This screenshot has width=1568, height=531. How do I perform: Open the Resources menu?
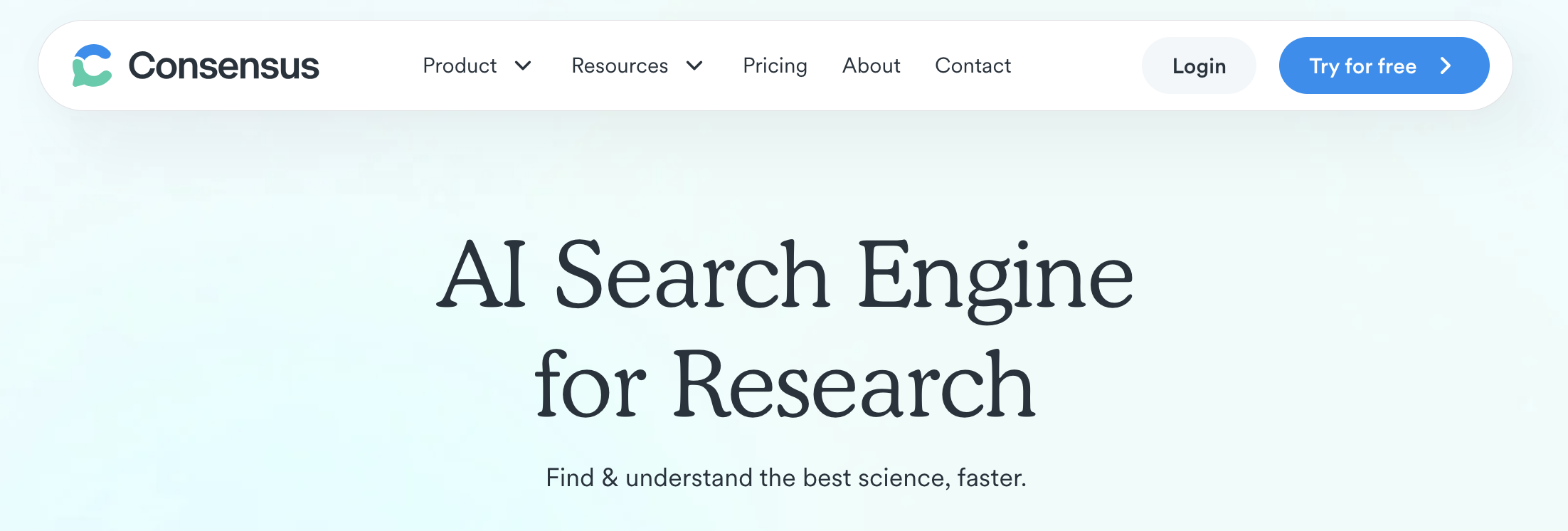[620, 65]
